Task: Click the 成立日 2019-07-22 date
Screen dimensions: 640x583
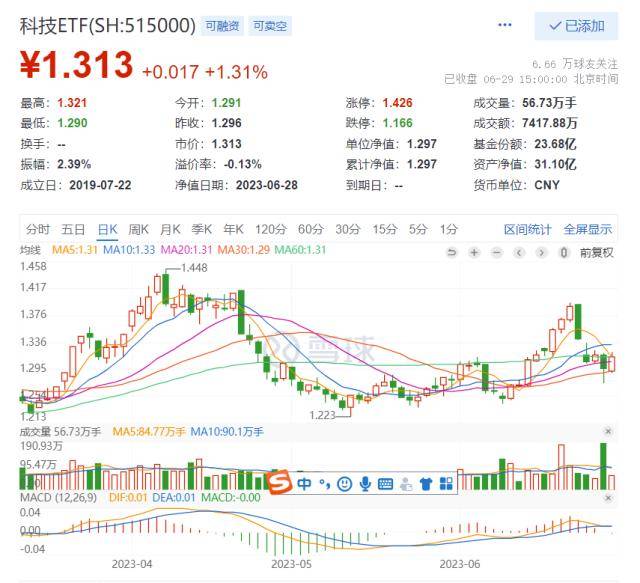Action: (x=100, y=185)
